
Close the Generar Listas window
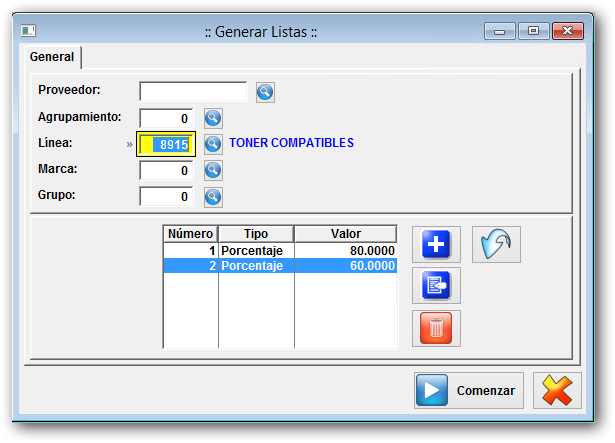(x=568, y=31)
